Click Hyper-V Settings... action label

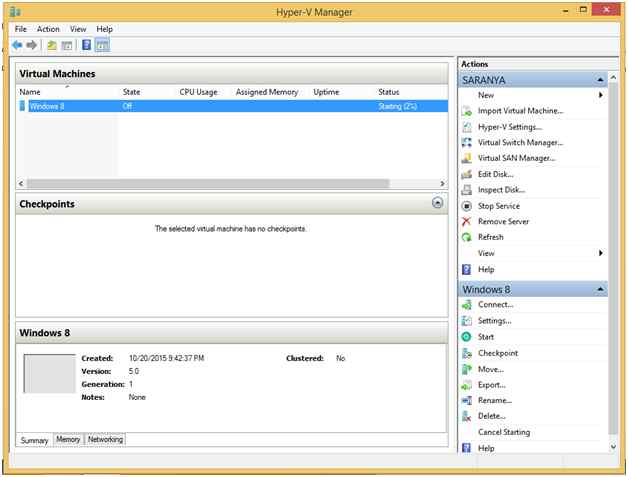[510, 127]
